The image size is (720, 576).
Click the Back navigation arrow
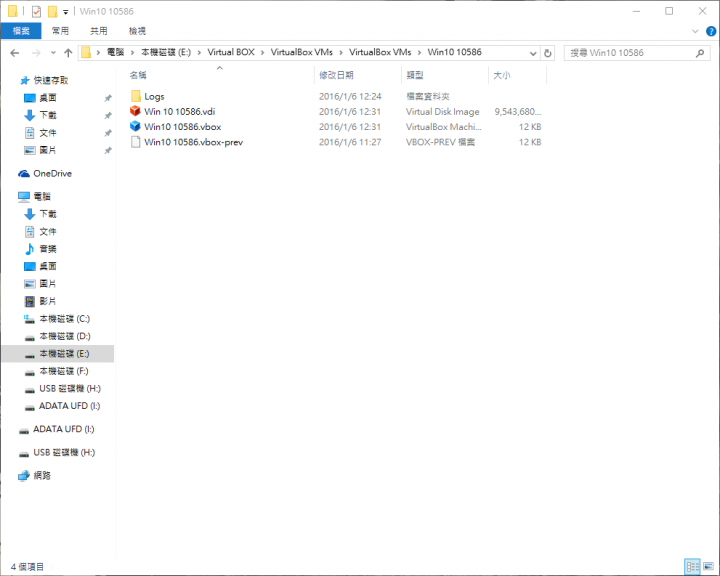(15, 53)
